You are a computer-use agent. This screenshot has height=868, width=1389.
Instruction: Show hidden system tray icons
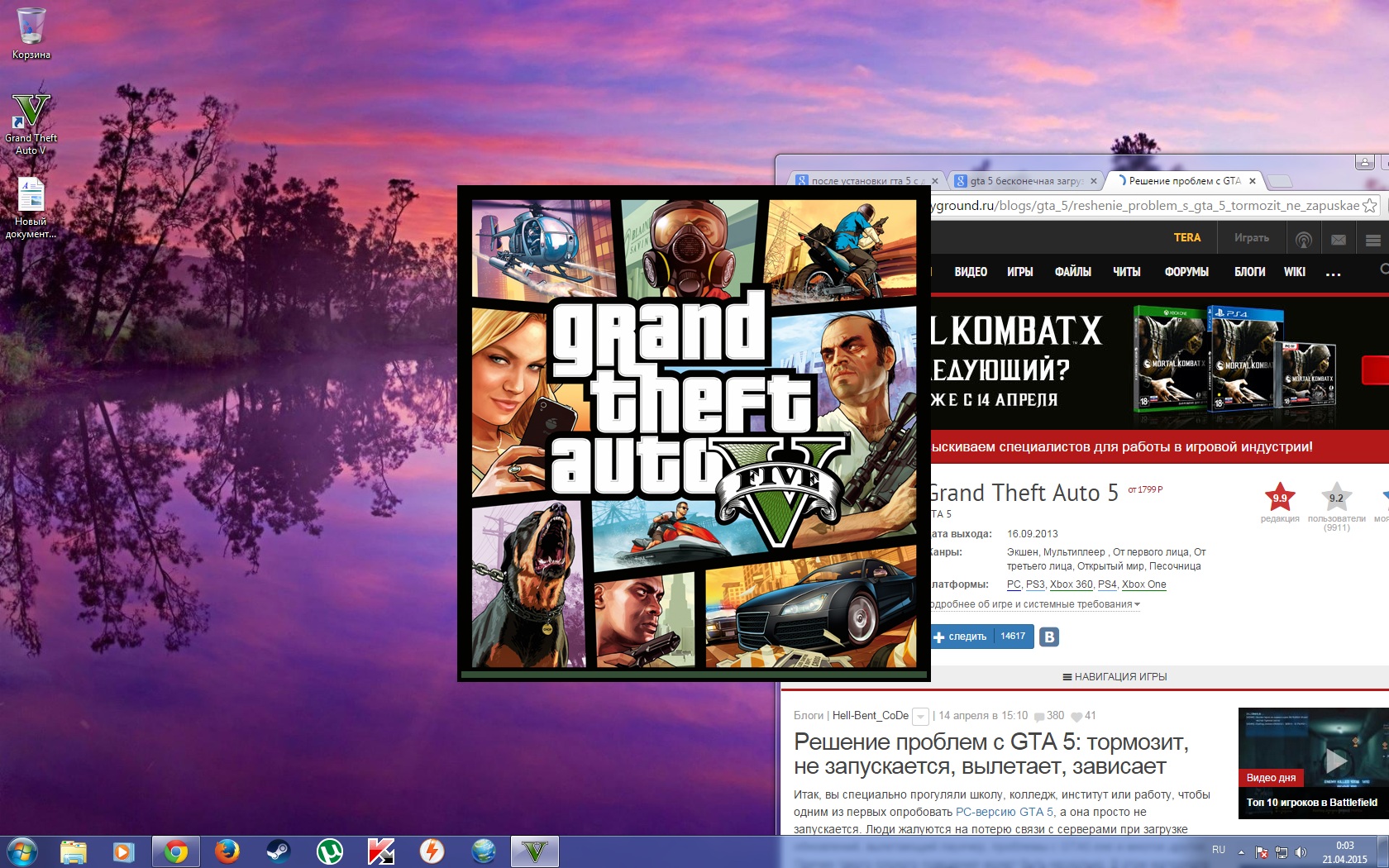[1241, 851]
